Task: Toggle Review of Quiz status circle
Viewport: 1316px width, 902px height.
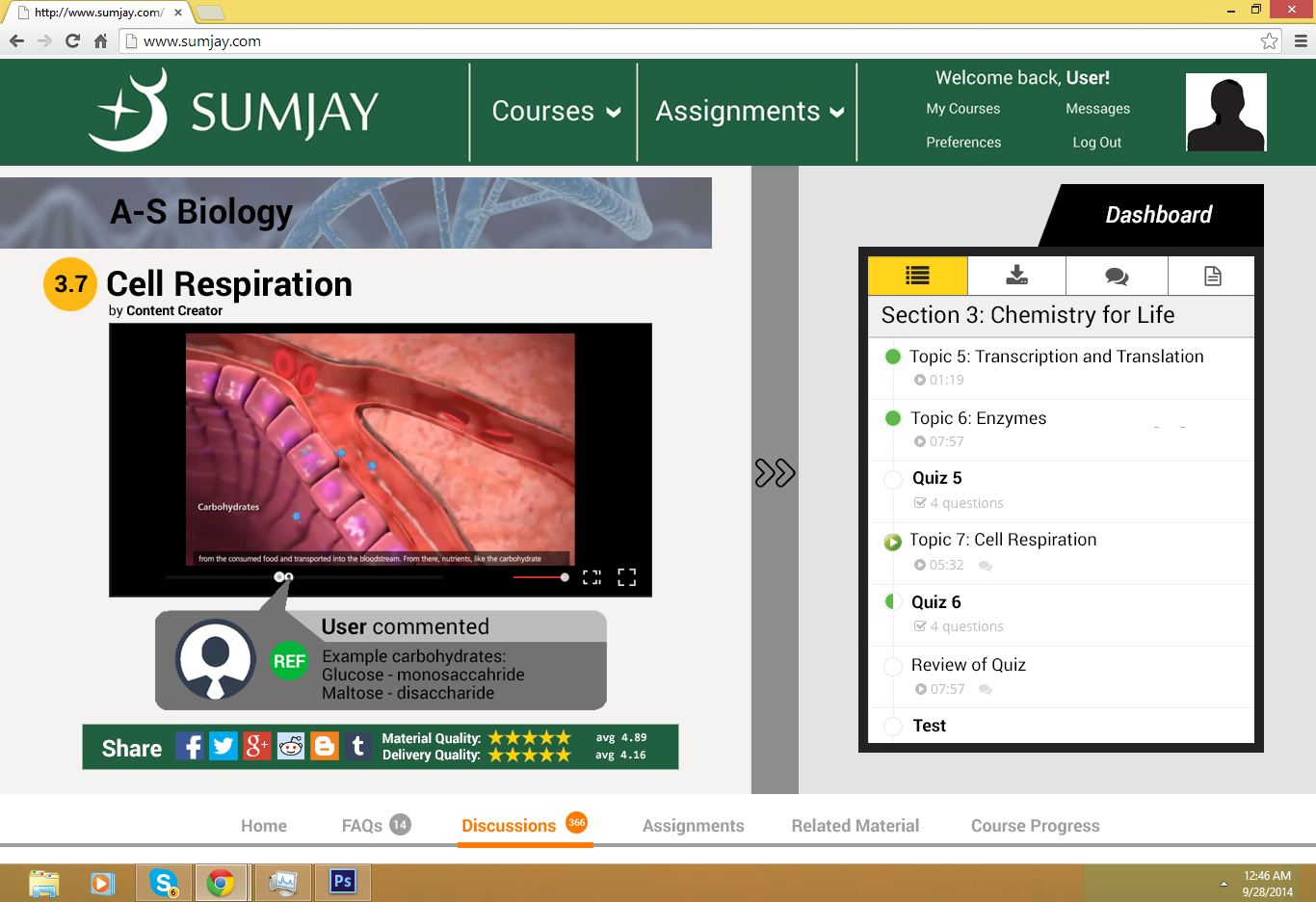Action: [x=893, y=665]
